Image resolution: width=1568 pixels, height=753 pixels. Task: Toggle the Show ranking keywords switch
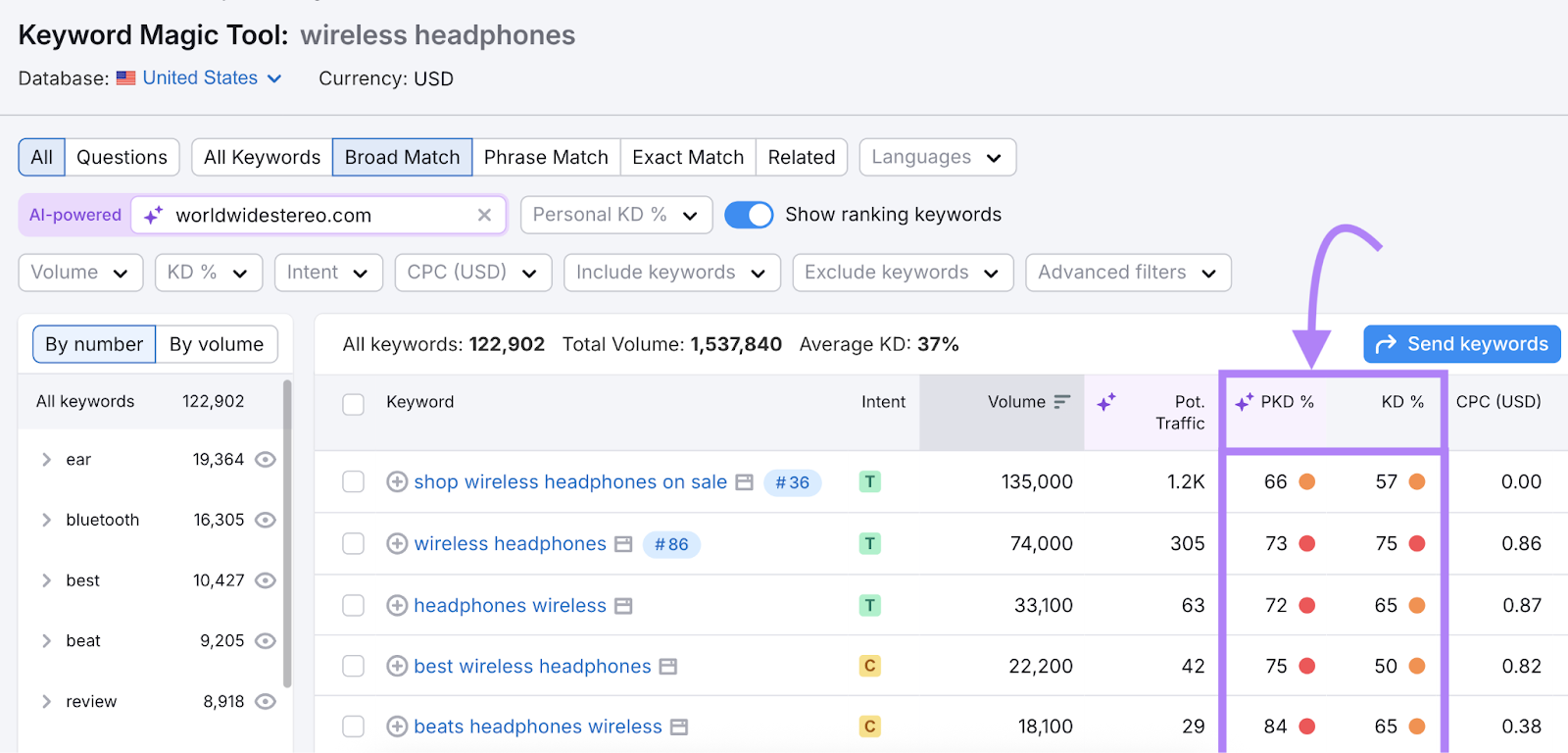749,215
